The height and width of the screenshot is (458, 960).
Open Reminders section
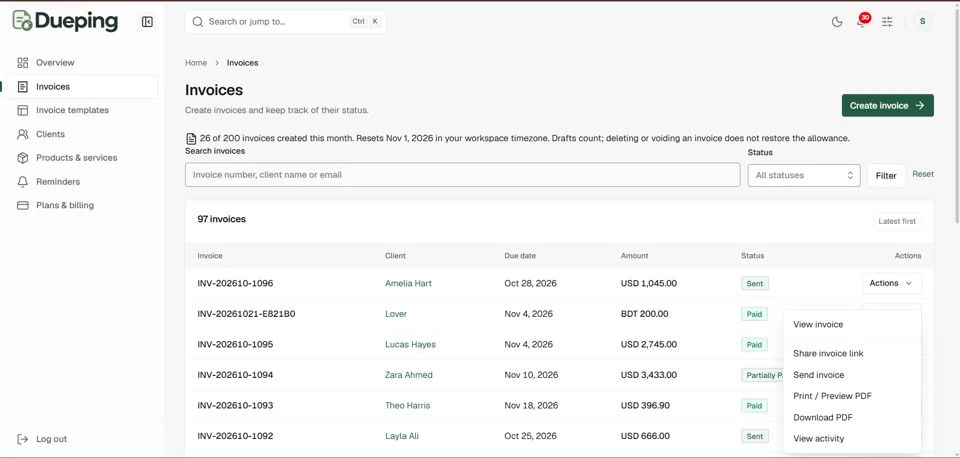tap(58, 182)
